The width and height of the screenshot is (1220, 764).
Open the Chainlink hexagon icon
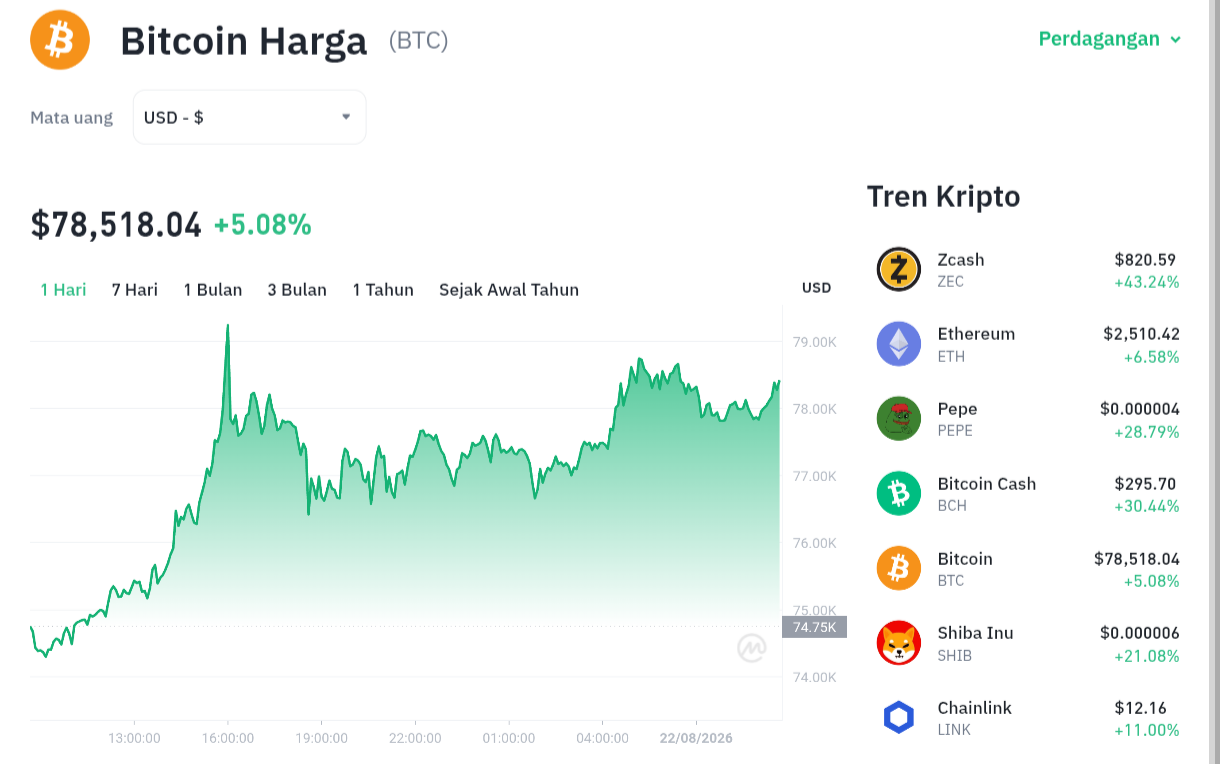coord(899,717)
